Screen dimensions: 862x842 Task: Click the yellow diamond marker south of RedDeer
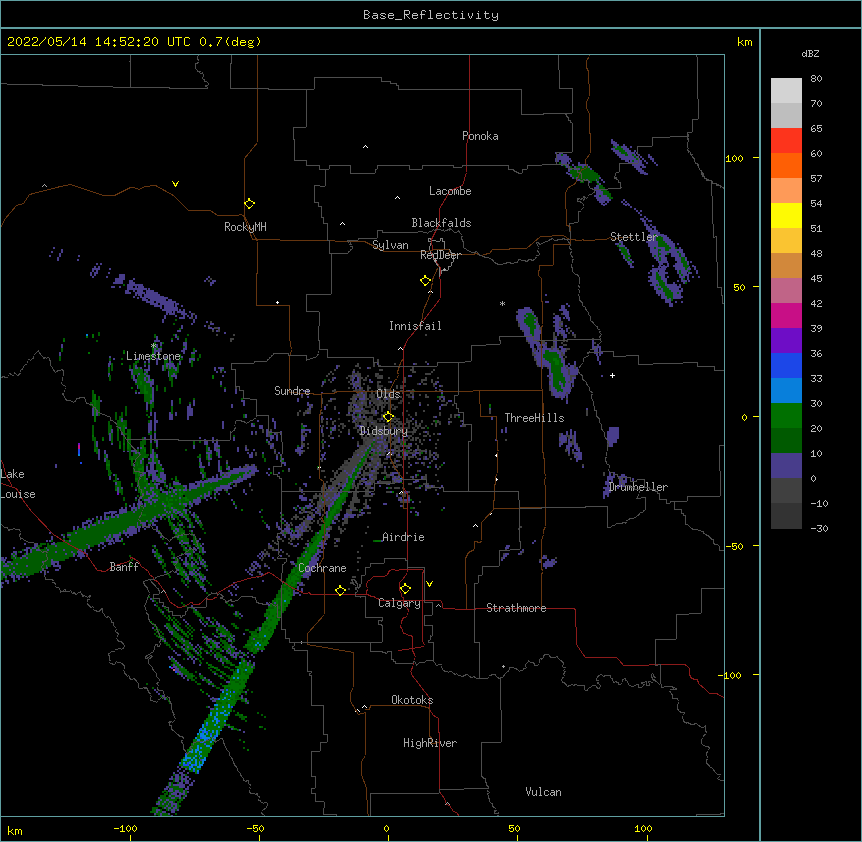click(x=426, y=281)
